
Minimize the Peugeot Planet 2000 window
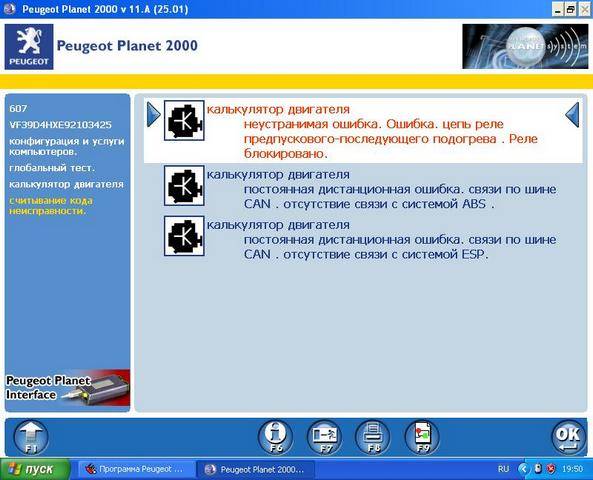pyautogui.click(x=558, y=9)
